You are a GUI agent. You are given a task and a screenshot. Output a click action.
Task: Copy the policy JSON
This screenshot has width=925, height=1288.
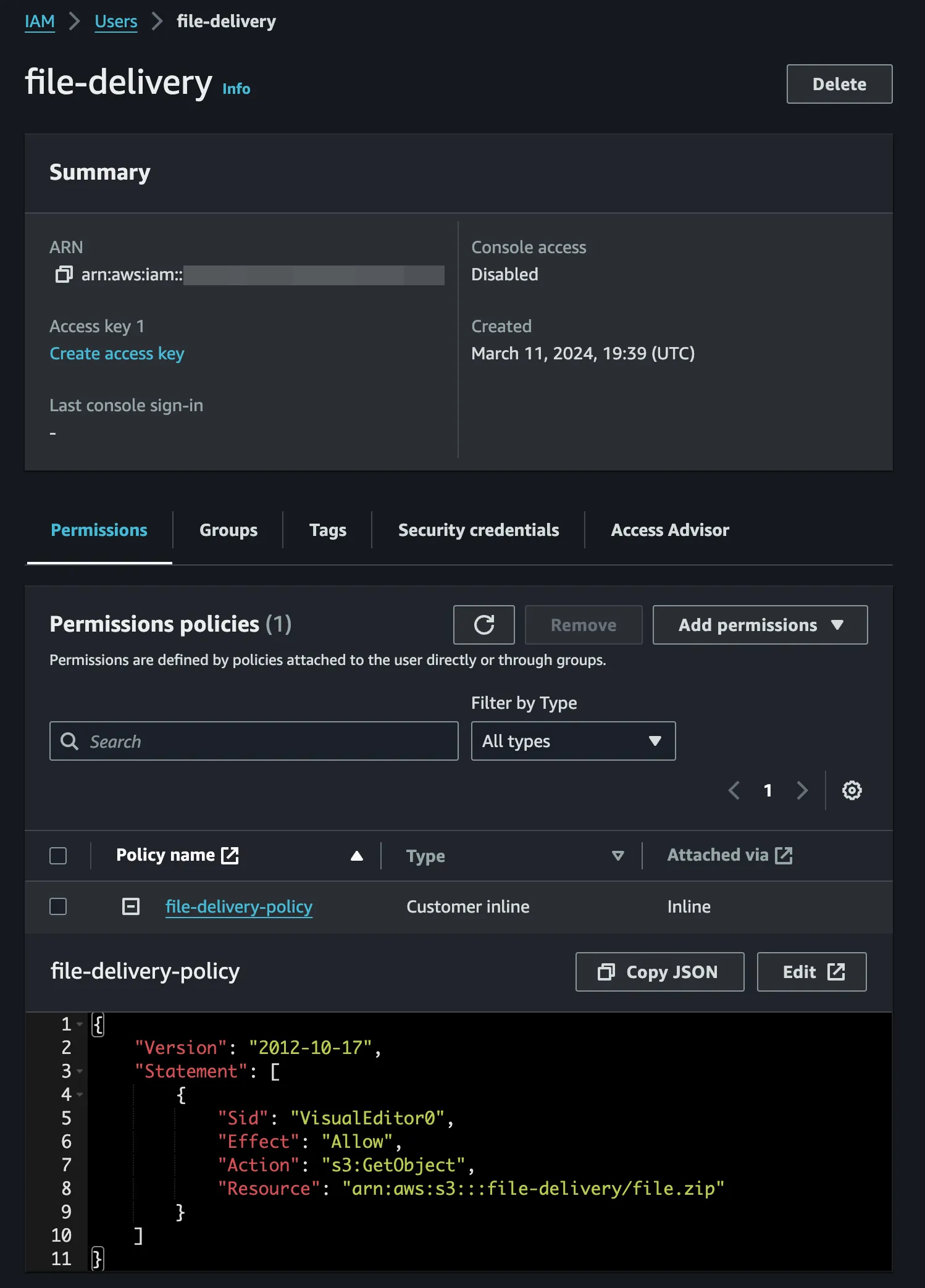[x=659, y=972]
